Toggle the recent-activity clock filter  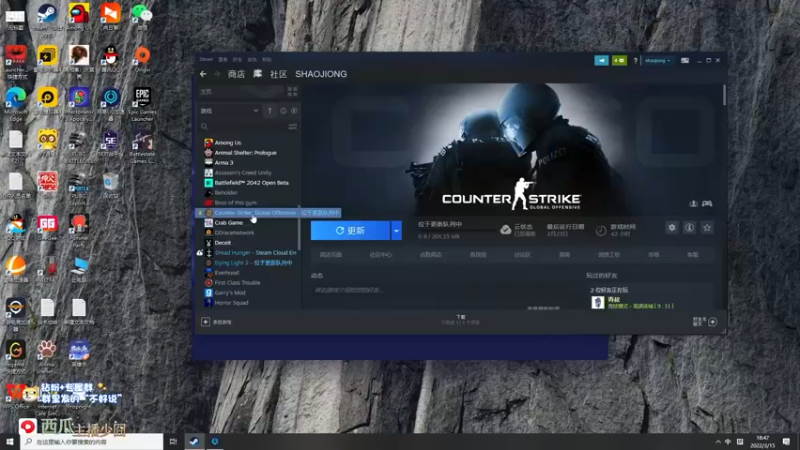pos(283,111)
